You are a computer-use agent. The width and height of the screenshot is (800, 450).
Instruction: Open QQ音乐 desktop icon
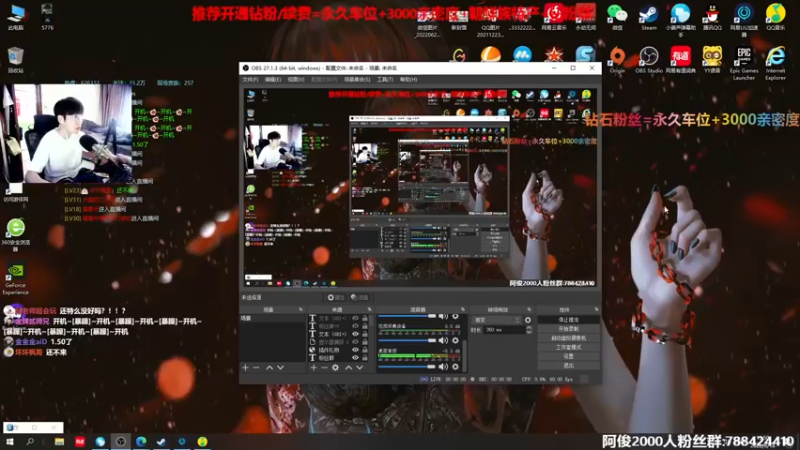(x=775, y=17)
